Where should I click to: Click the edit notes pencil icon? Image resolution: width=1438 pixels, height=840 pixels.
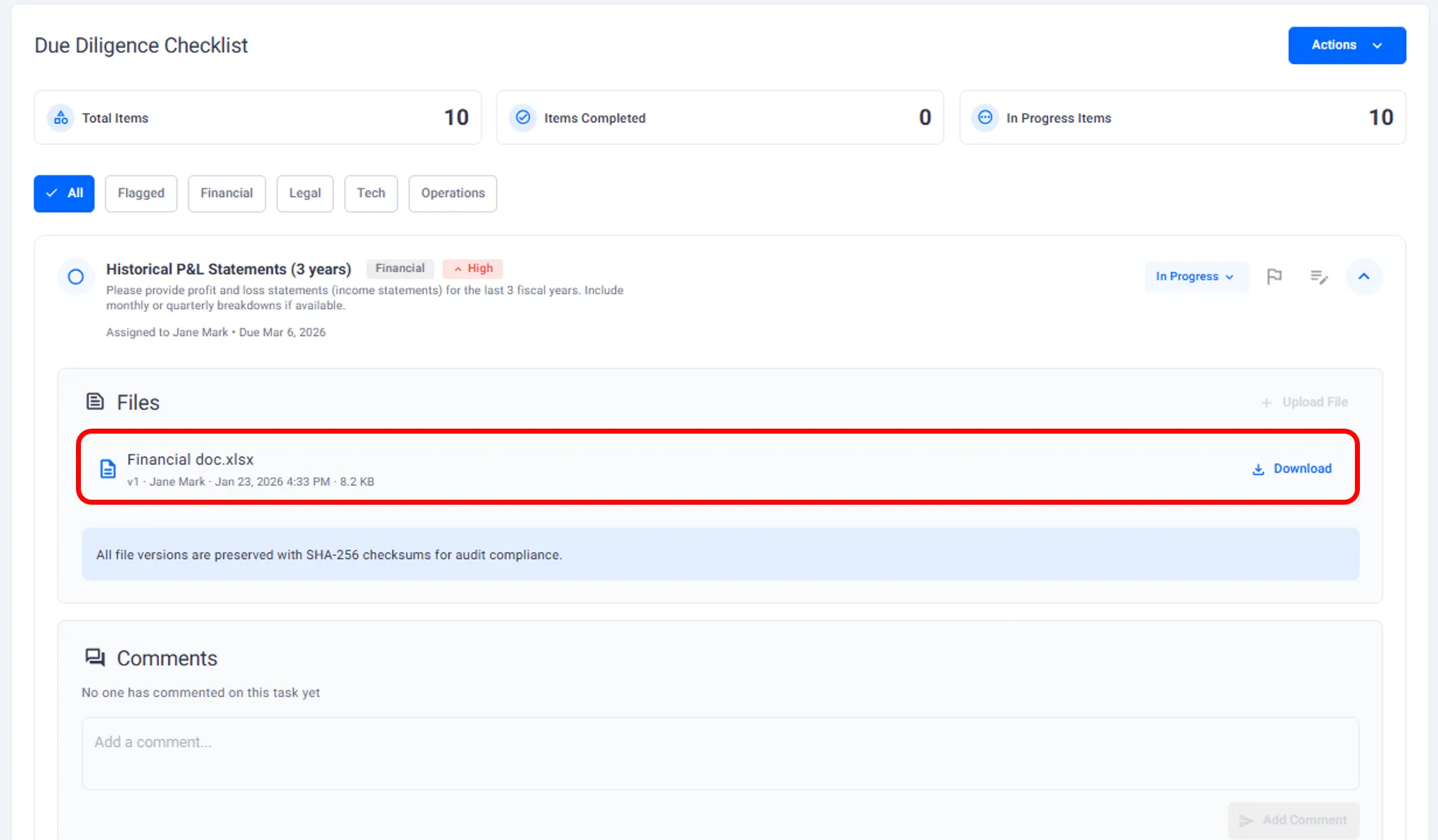click(1319, 277)
